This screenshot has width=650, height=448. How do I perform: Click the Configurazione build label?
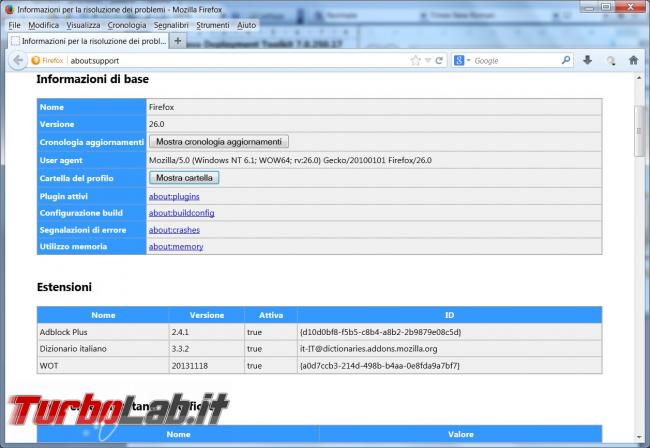[81, 213]
